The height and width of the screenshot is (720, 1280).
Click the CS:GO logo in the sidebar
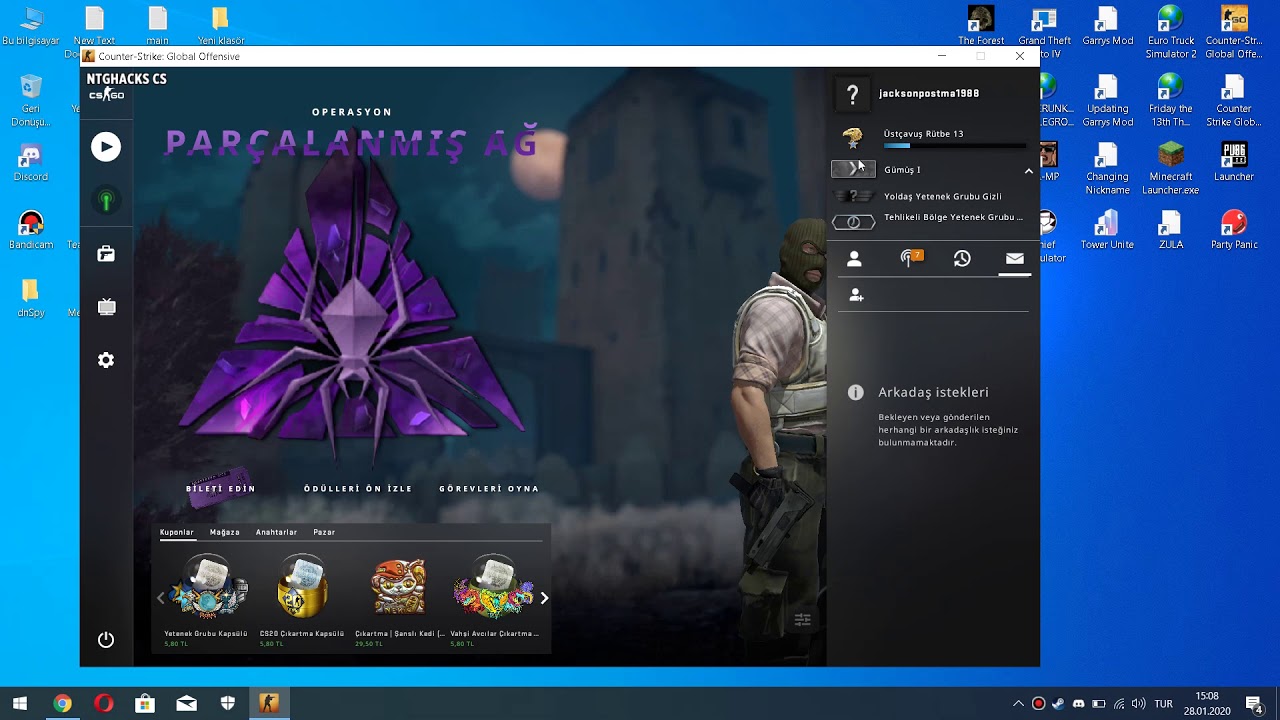pyautogui.click(x=106, y=94)
